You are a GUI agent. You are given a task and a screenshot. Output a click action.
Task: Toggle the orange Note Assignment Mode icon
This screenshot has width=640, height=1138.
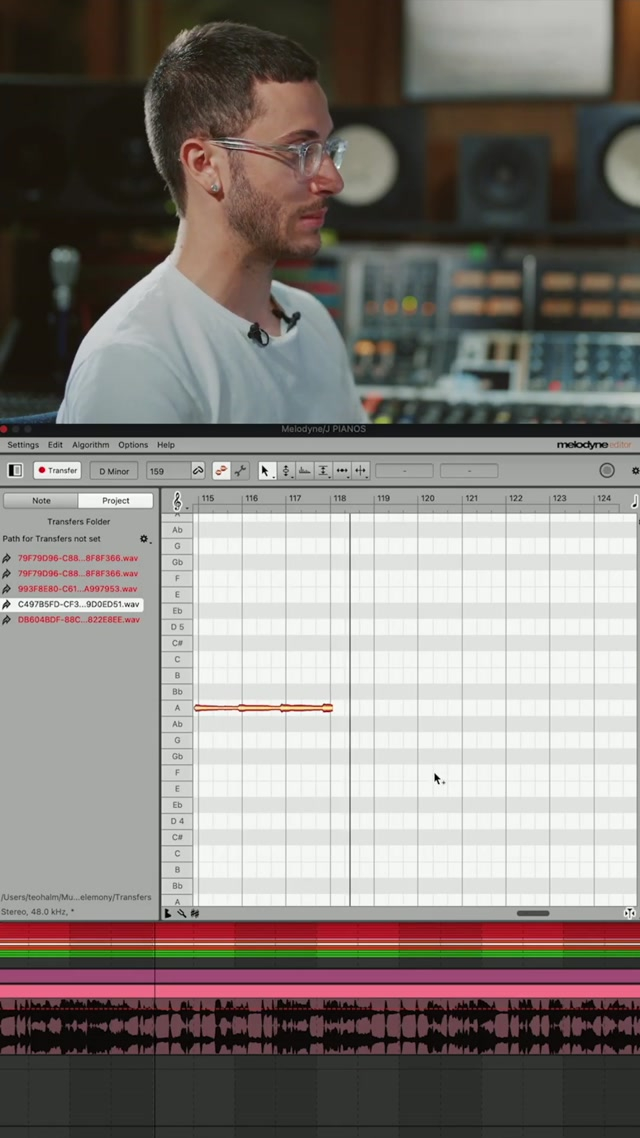pos(222,470)
